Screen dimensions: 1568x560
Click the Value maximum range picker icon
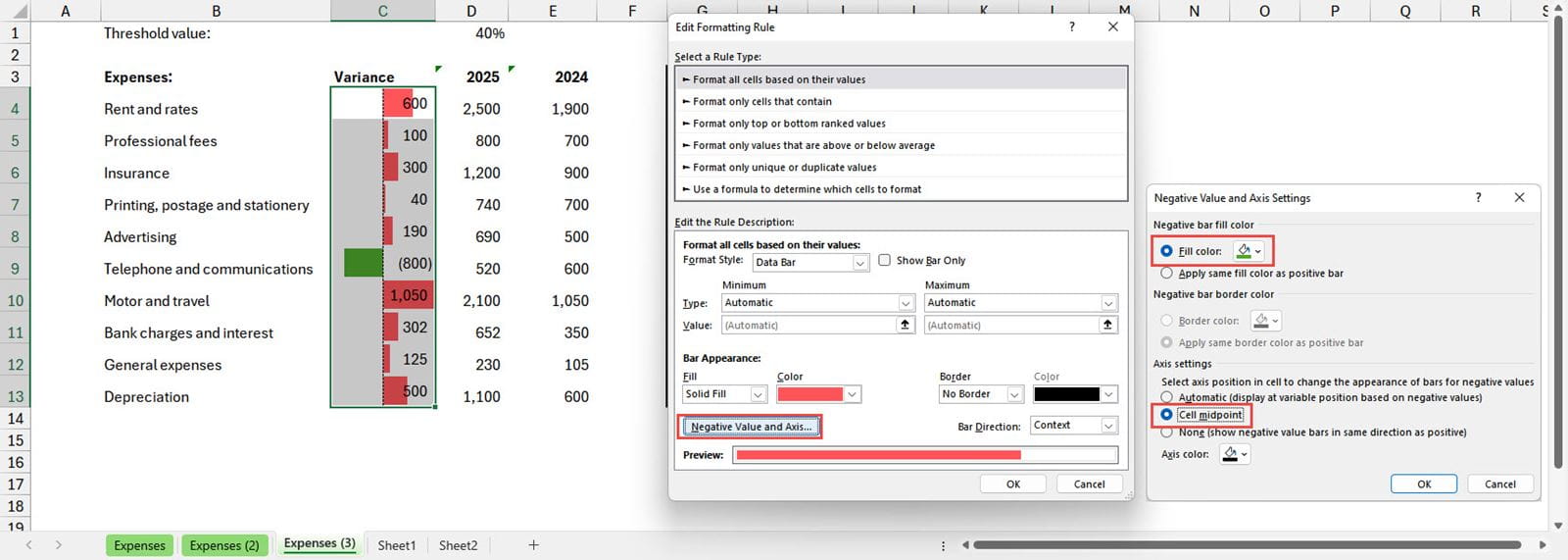point(1108,325)
